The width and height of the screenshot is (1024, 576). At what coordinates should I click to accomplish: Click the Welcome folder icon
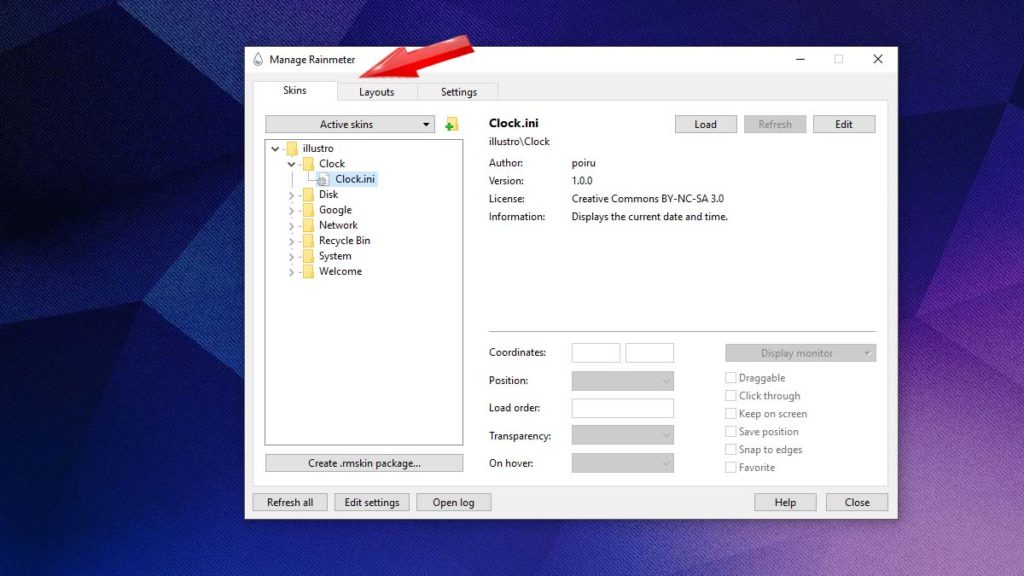pos(308,272)
